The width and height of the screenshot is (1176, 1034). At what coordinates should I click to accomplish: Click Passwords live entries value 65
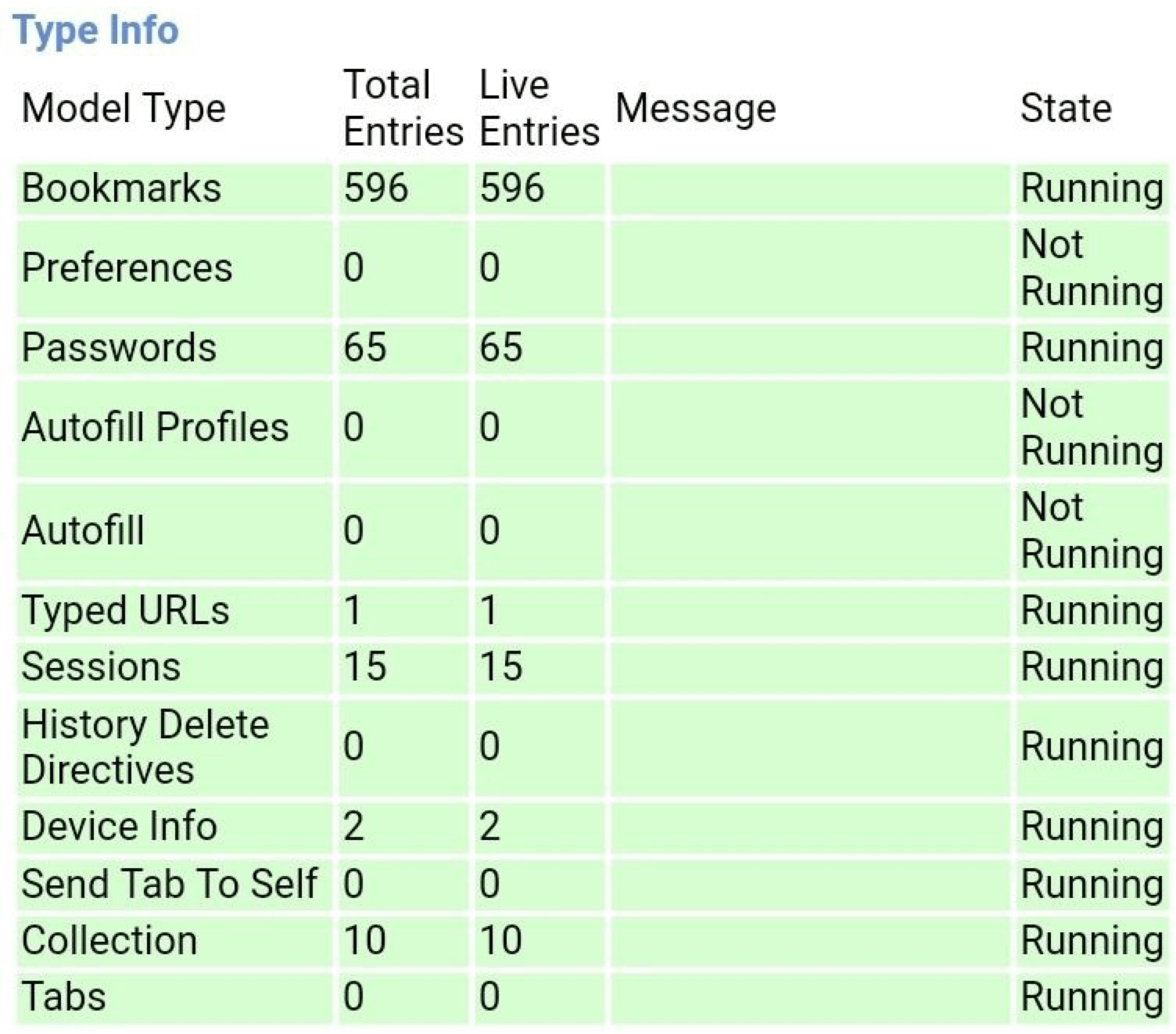500,348
